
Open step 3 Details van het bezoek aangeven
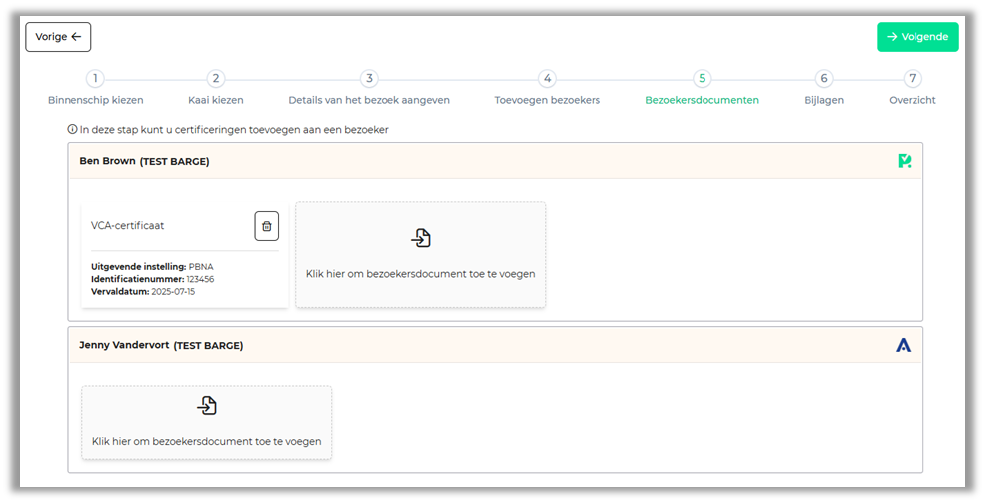[369, 79]
